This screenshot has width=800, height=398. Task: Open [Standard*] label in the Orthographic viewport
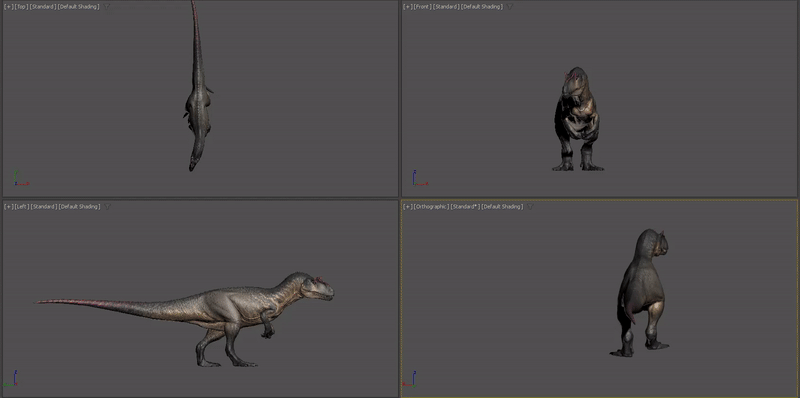[465, 207]
